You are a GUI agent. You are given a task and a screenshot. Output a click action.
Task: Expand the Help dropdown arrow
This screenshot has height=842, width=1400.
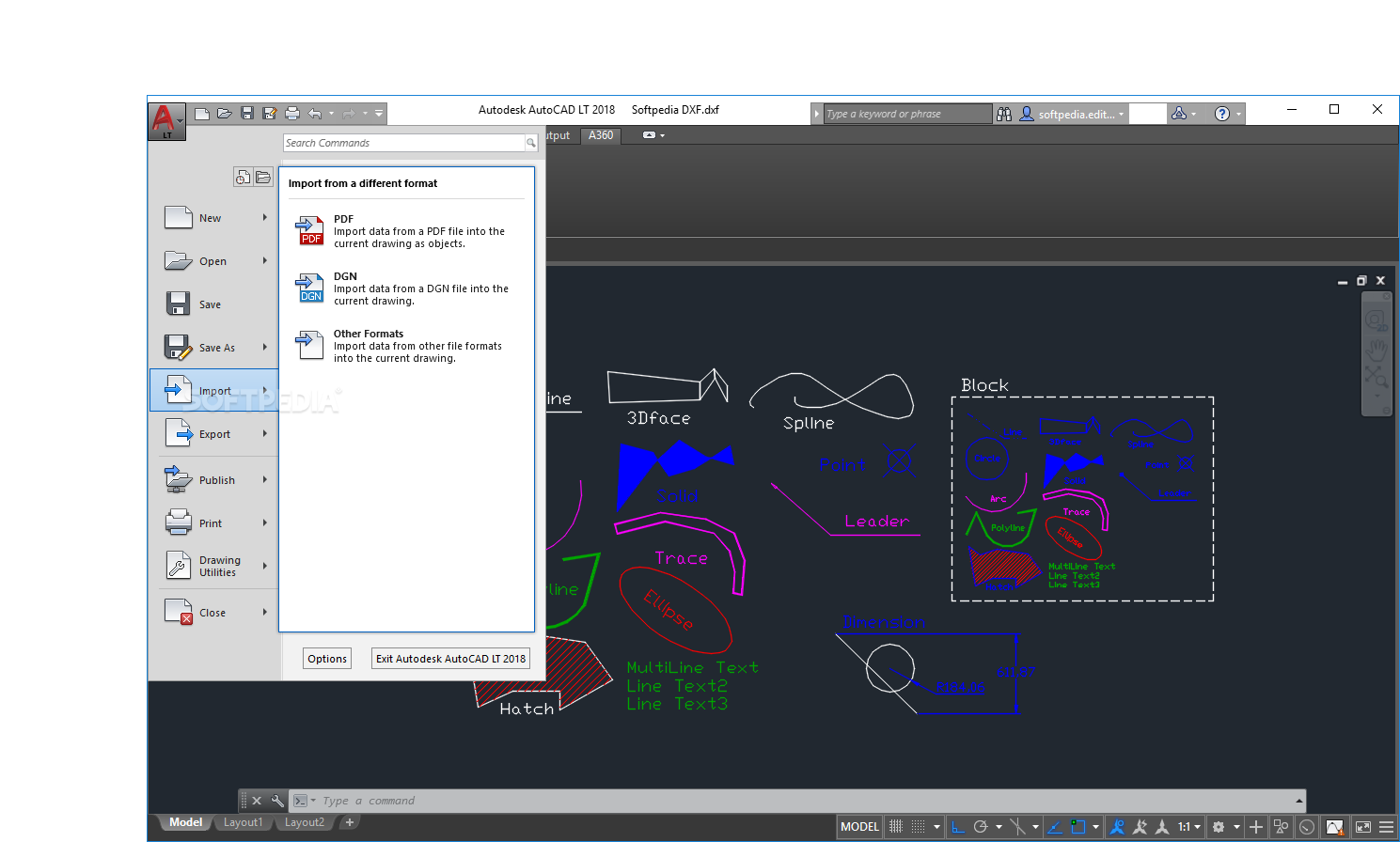tap(1238, 114)
